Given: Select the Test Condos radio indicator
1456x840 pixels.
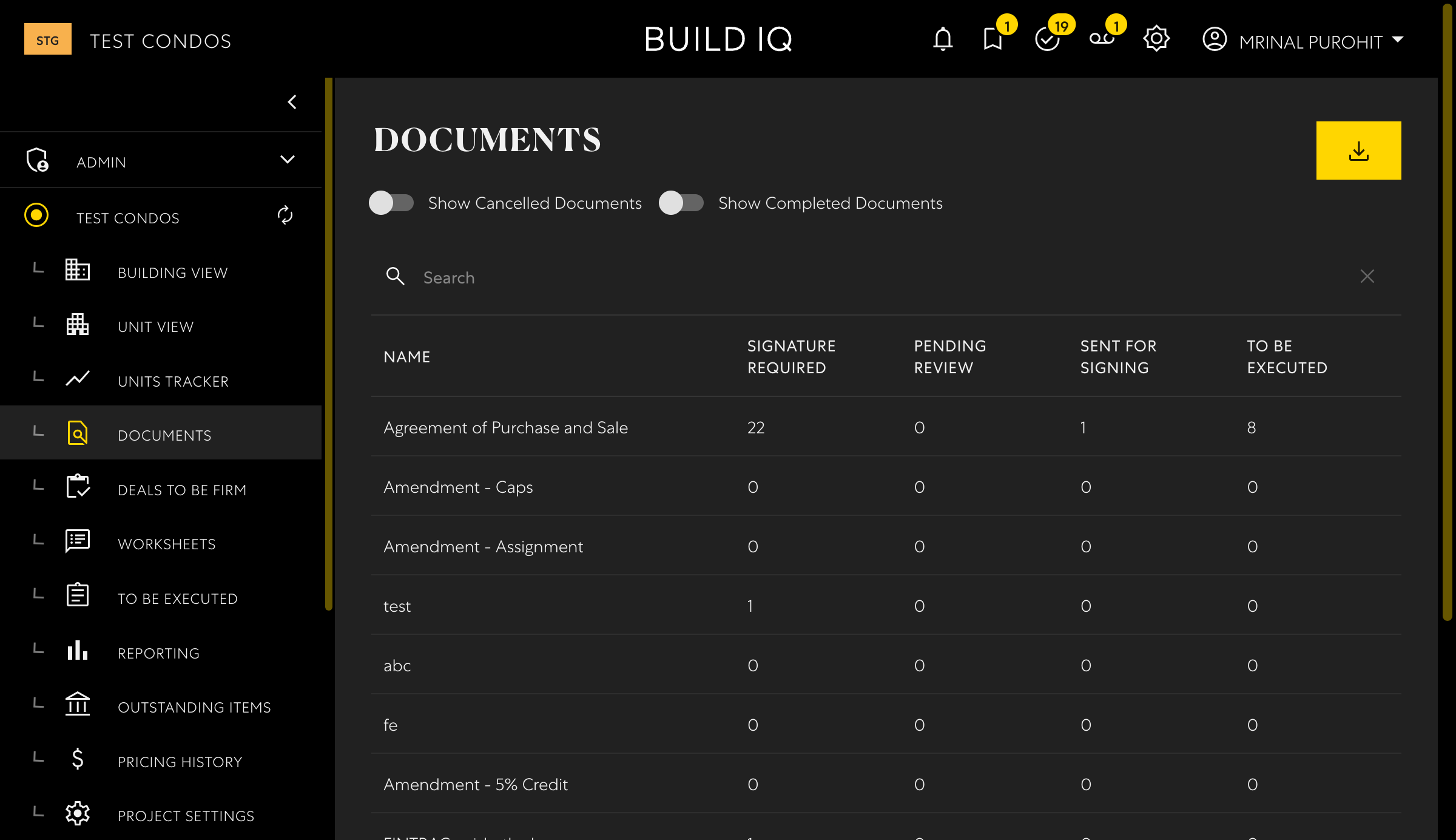Looking at the screenshot, I should (x=36, y=215).
